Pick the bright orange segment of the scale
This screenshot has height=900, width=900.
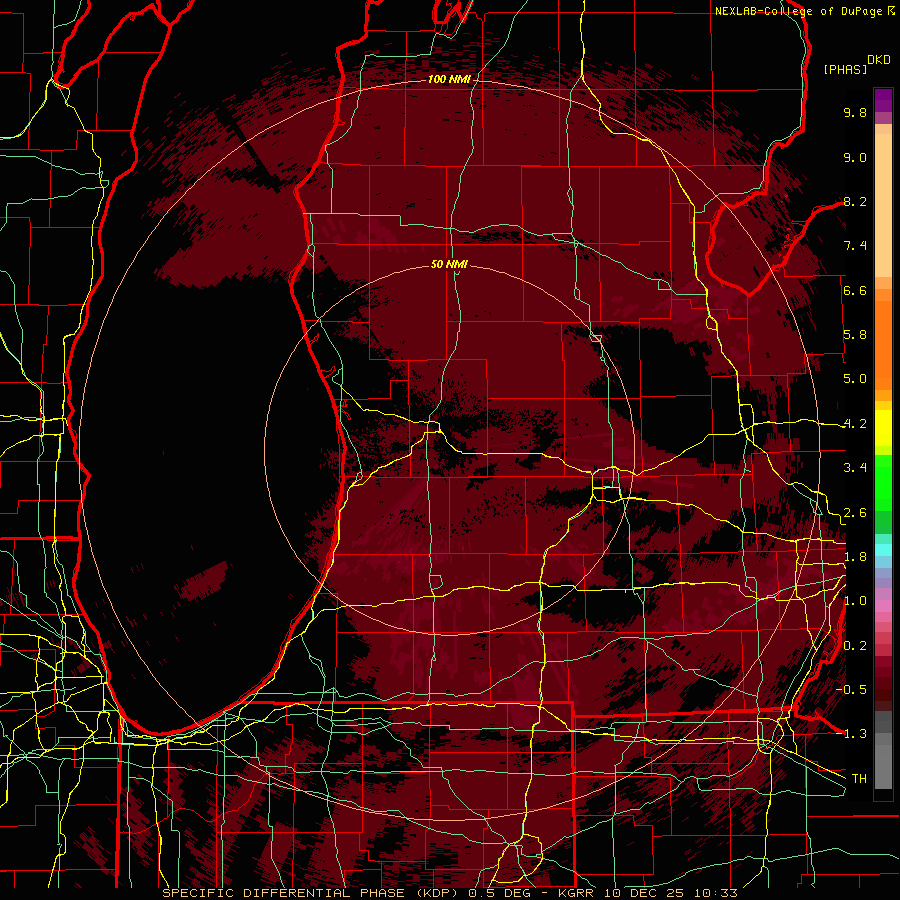(x=883, y=344)
